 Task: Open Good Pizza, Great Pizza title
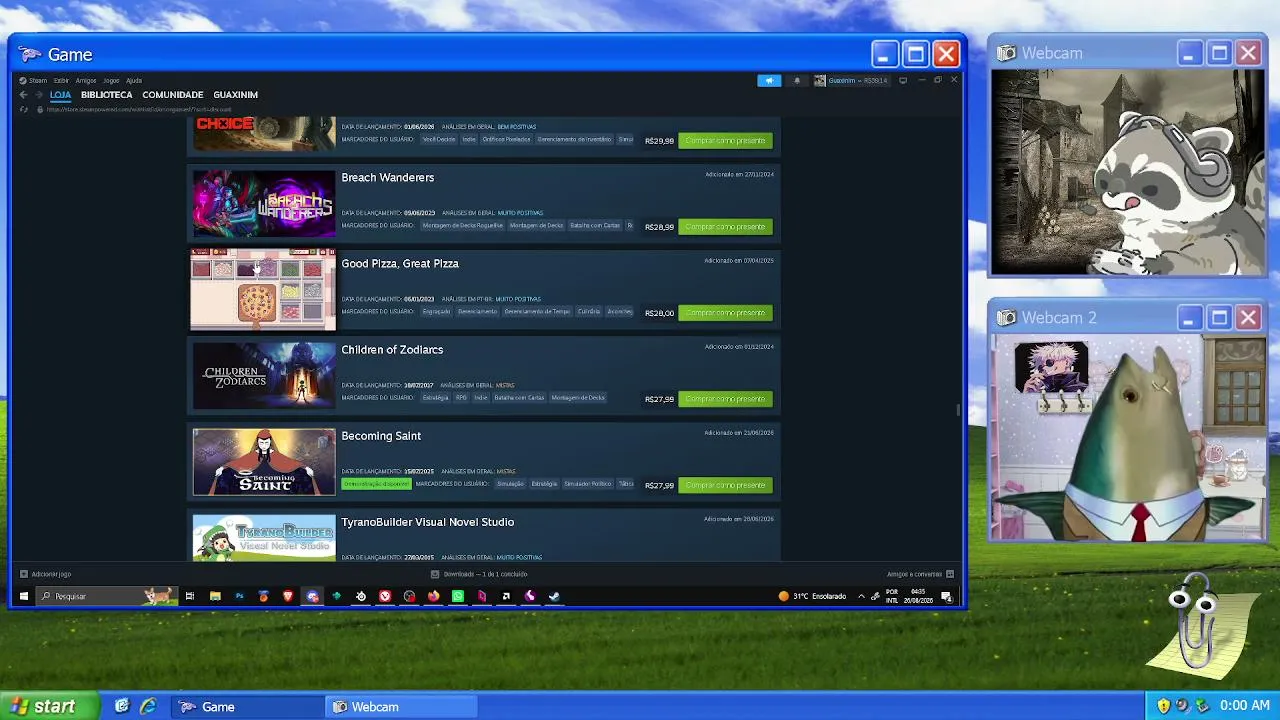point(400,264)
